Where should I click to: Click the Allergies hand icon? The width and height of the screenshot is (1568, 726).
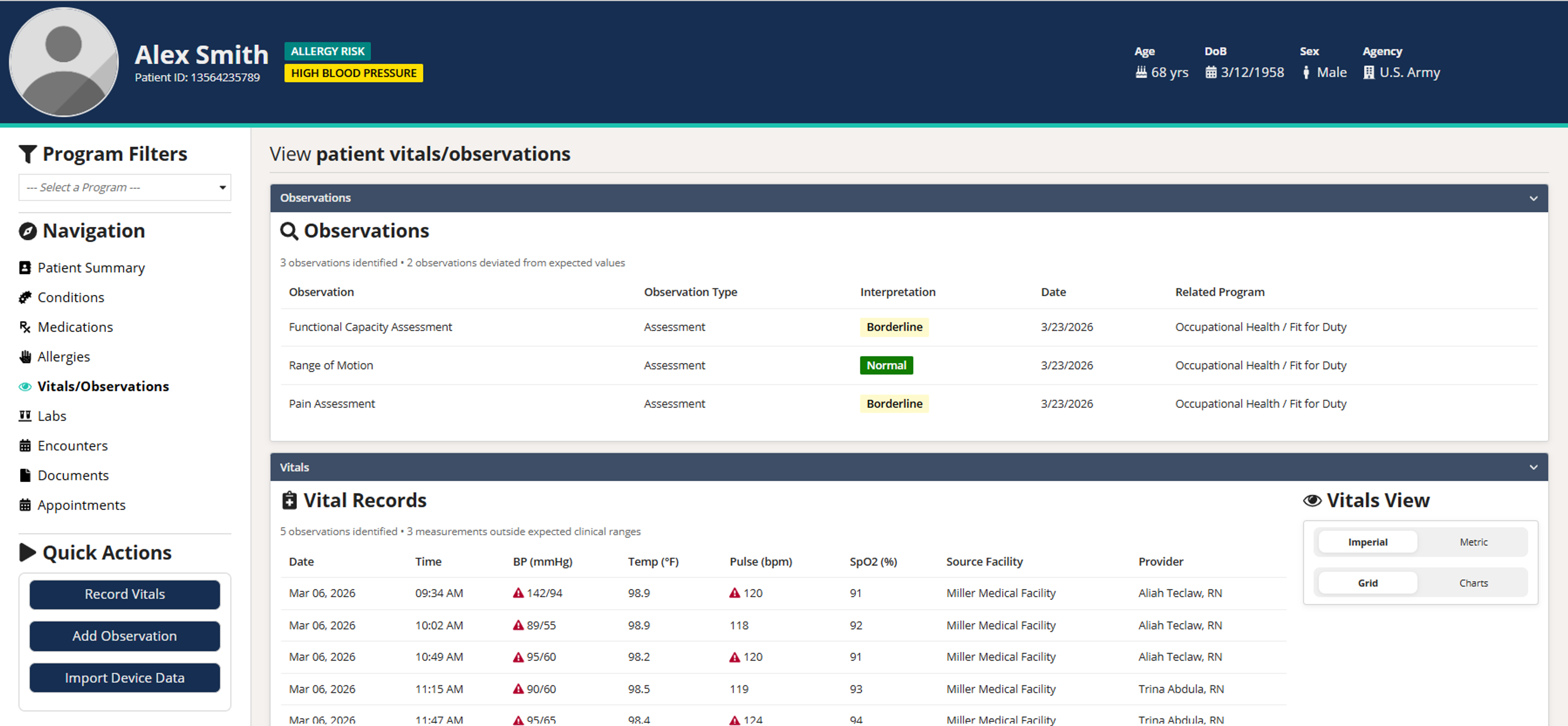tap(25, 357)
